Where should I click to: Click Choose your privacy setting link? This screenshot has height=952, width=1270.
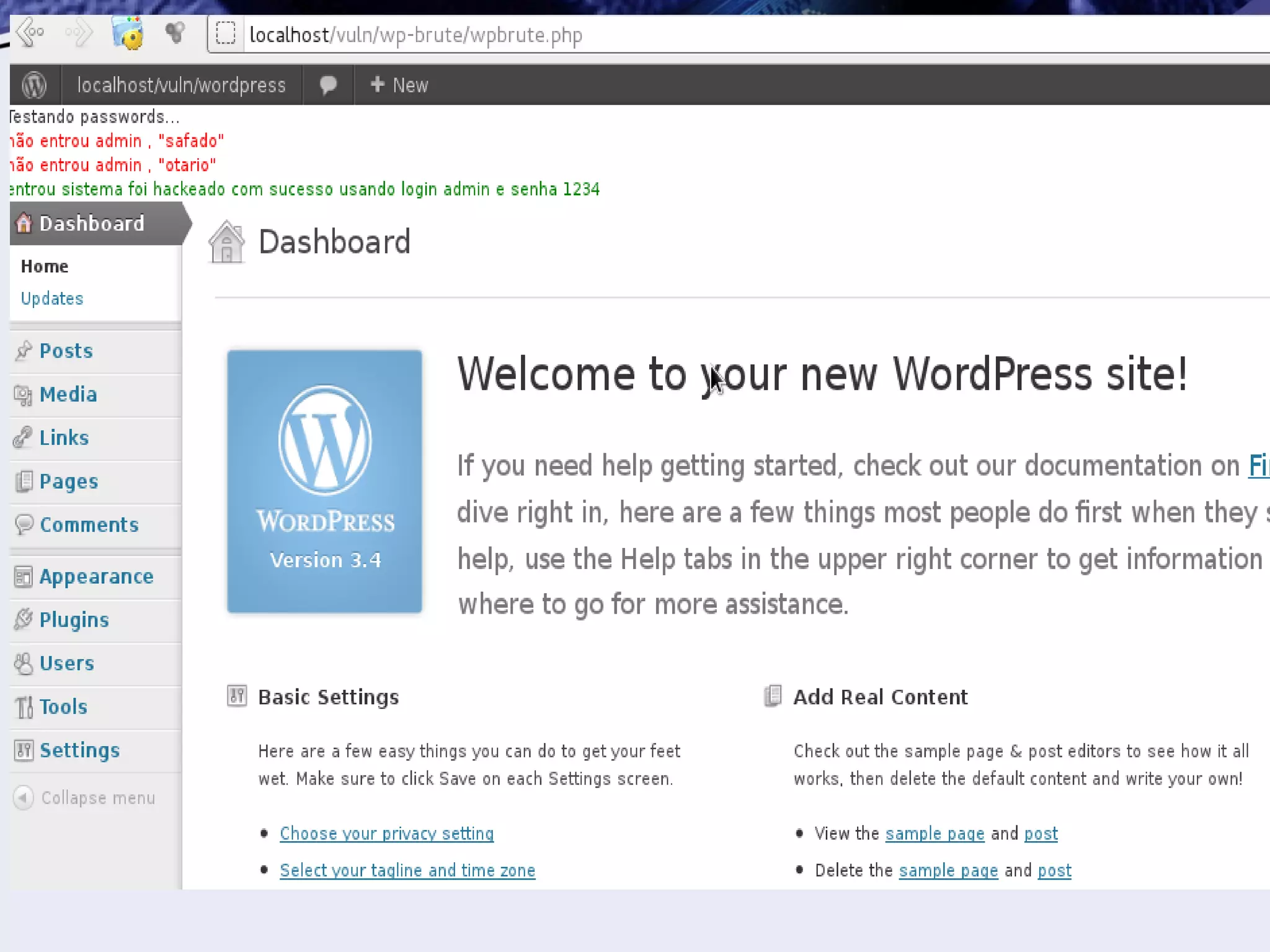tap(386, 834)
